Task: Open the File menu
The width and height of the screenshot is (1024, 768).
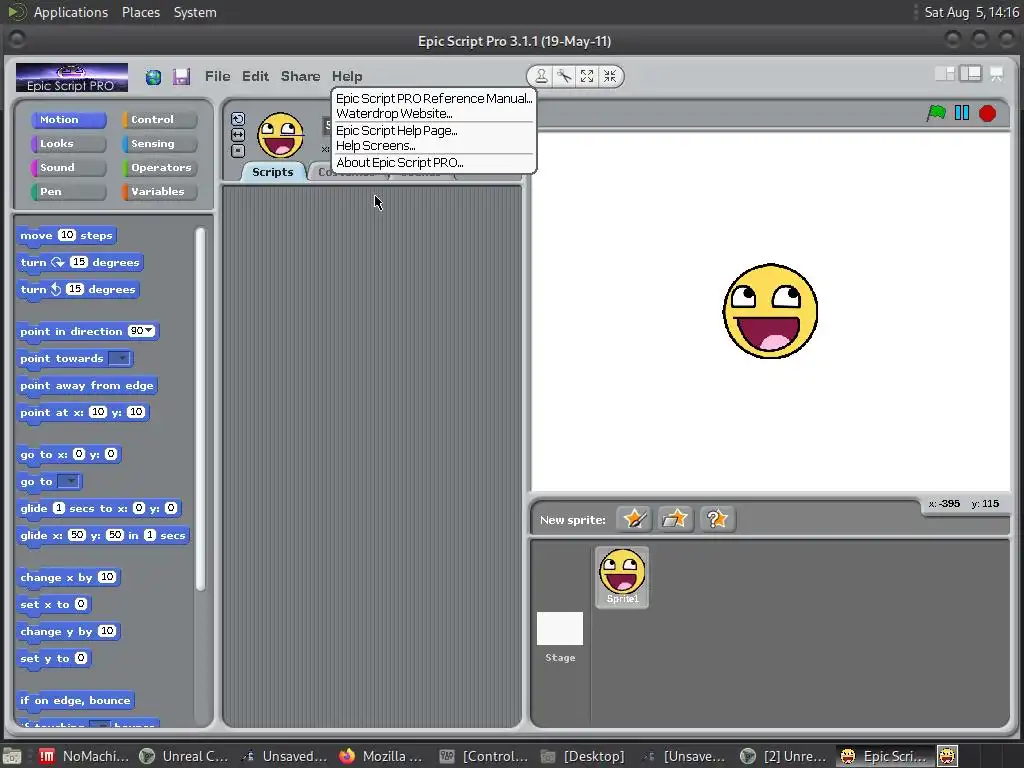Action: (x=217, y=76)
